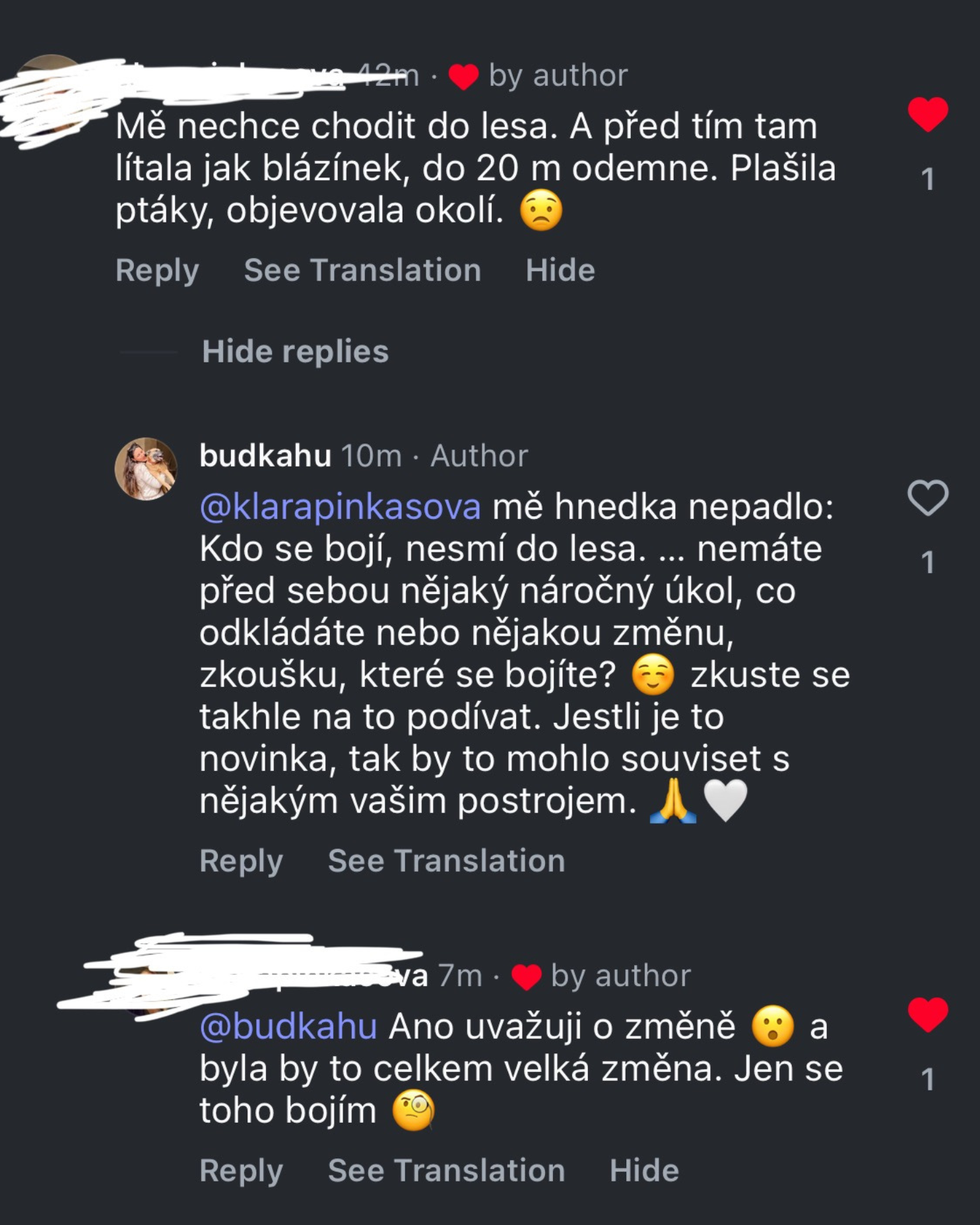The height and width of the screenshot is (1225, 980).
Task: View like count on the bottom reply
Action: tap(928, 1080)
